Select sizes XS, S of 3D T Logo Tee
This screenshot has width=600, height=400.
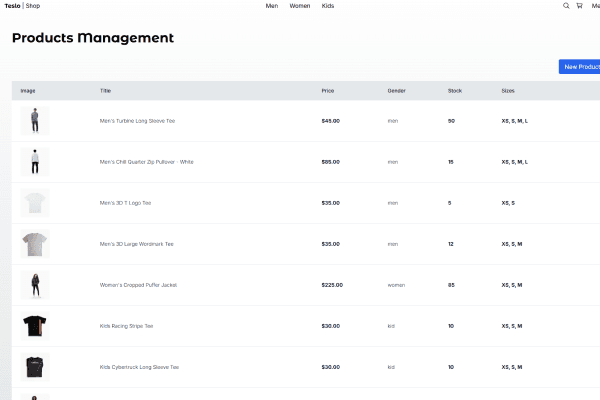tap(508, 203)
